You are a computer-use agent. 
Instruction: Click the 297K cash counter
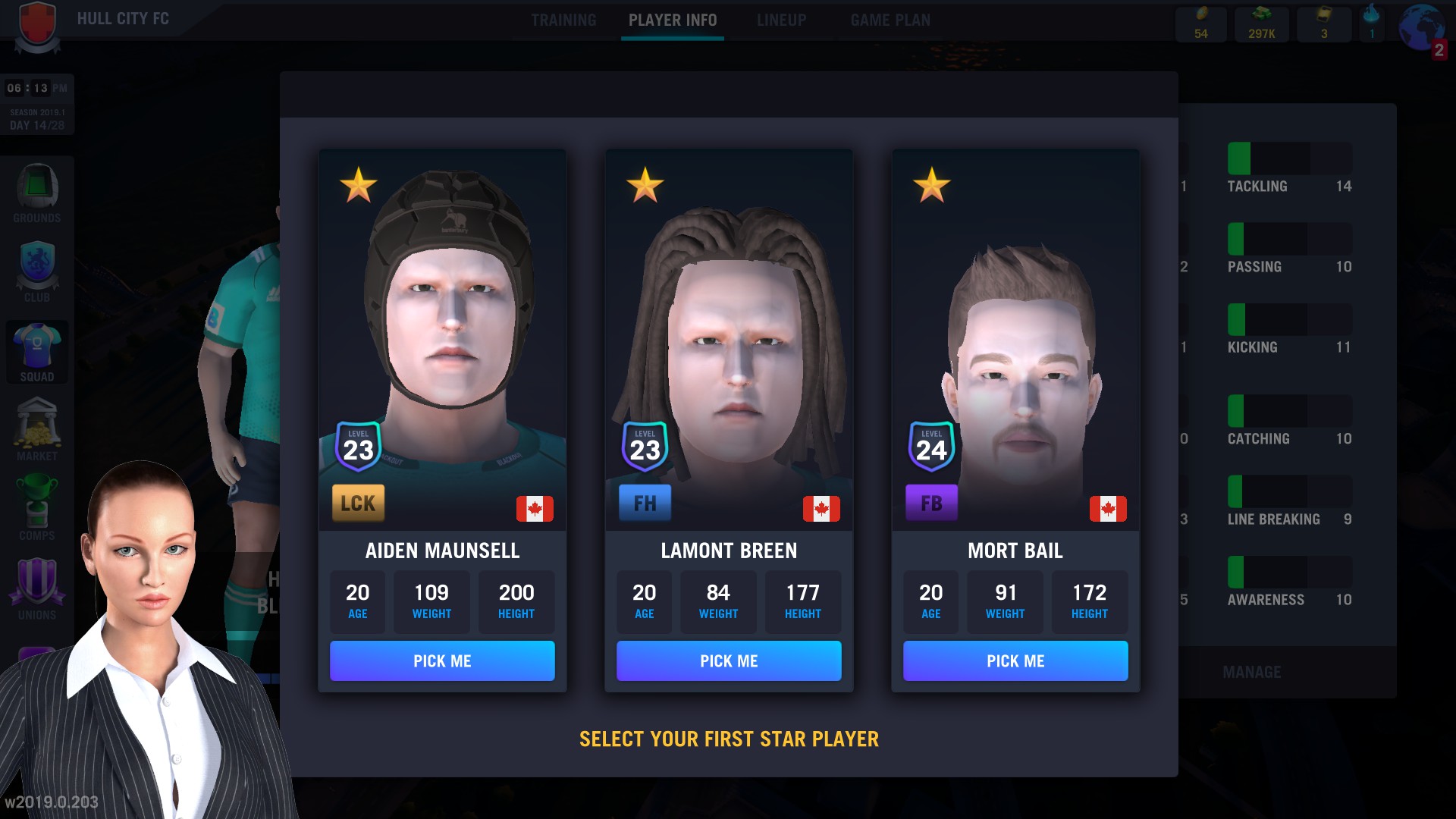coord(1262,24)
